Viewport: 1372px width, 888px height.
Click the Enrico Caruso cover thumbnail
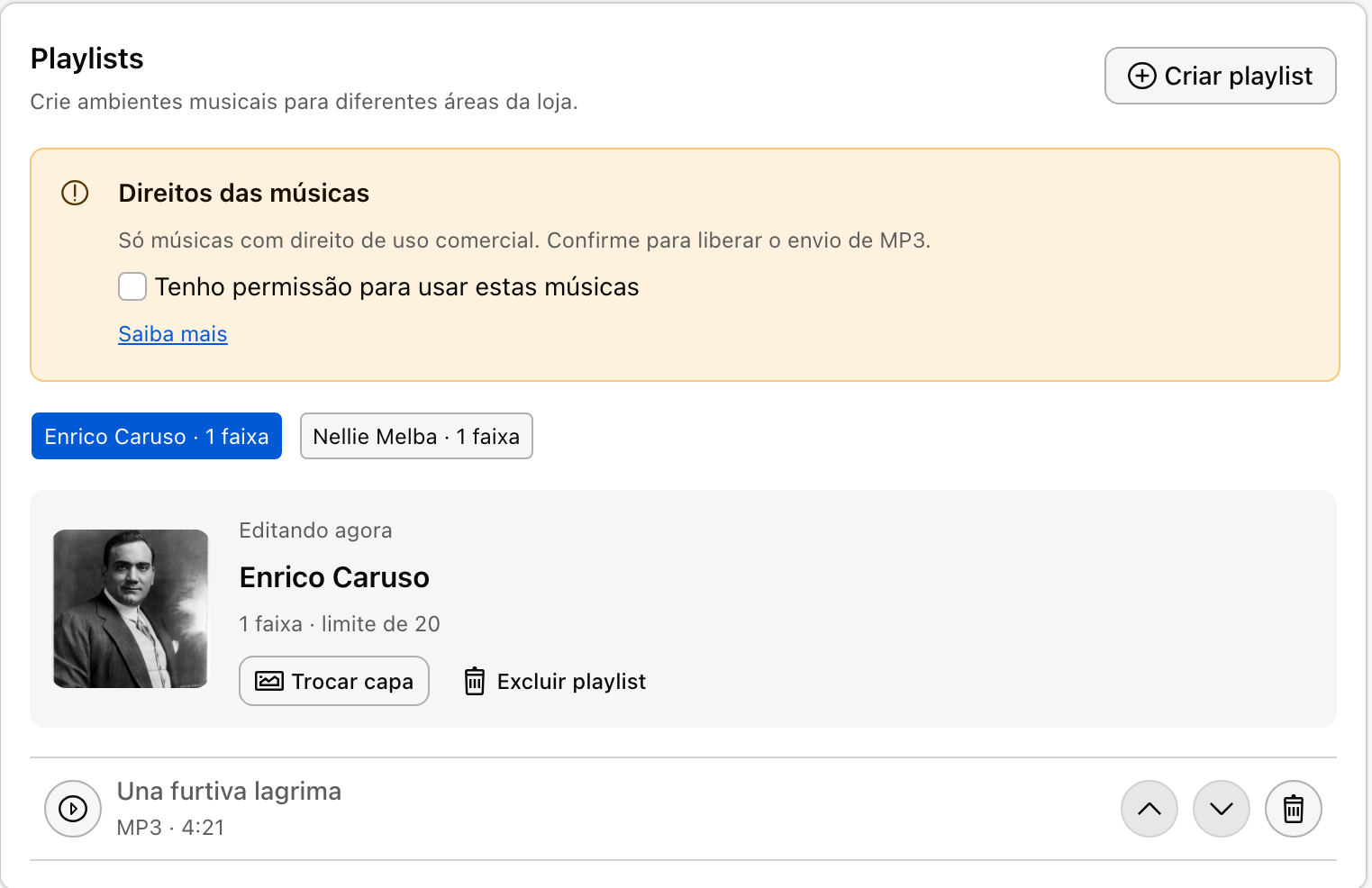pyautogui.click(x=131, y=609)
